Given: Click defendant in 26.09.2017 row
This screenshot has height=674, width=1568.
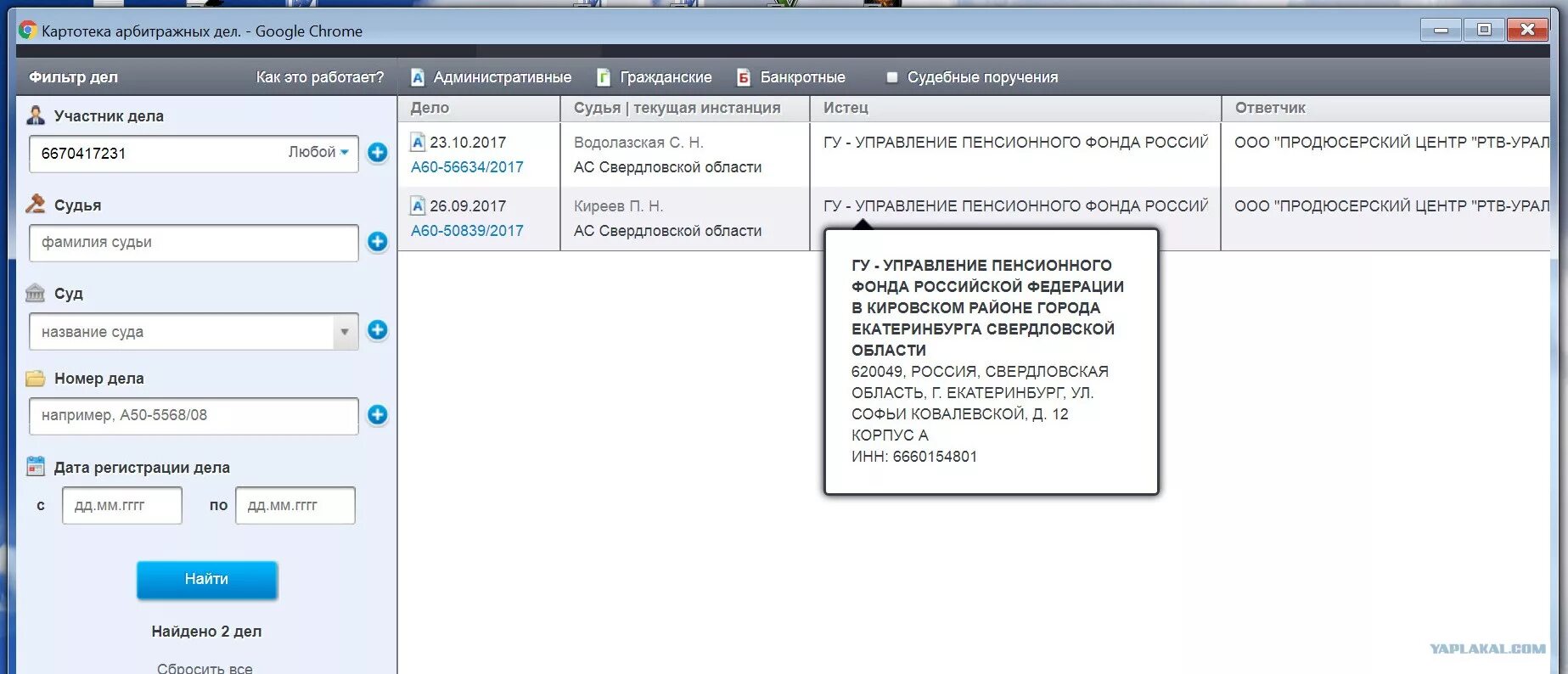Looking at the screenshot, I should [x=1391, y=206].
